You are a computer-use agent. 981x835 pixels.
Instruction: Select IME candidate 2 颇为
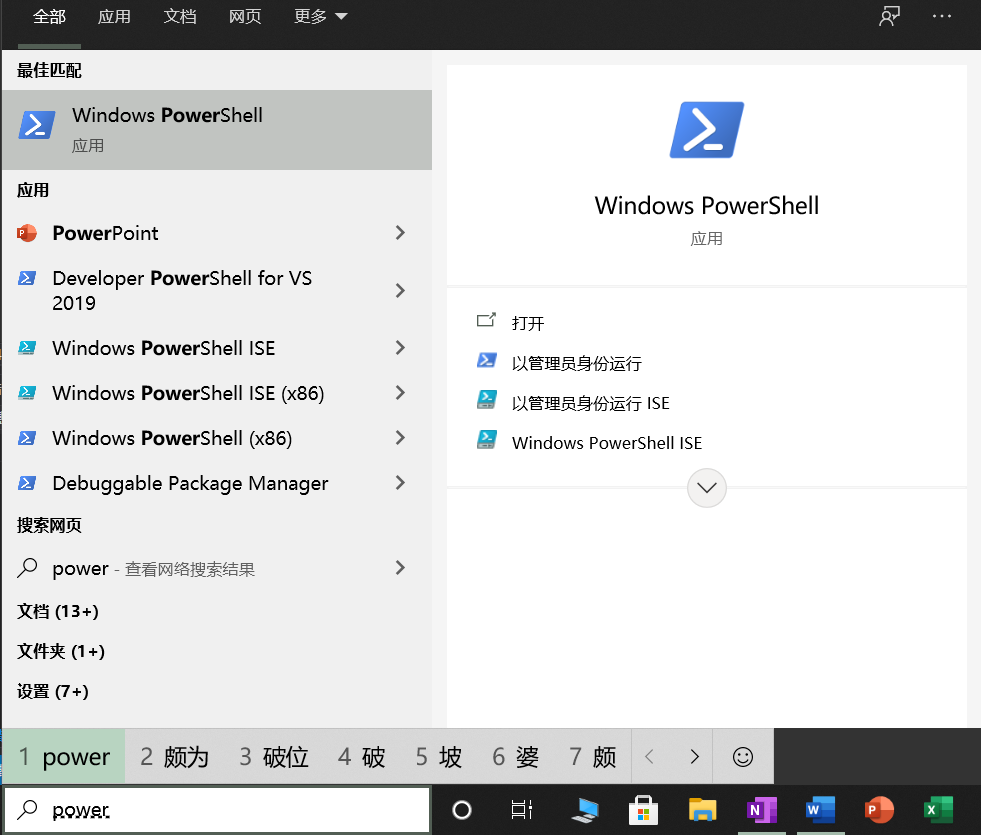pos(174,757)
